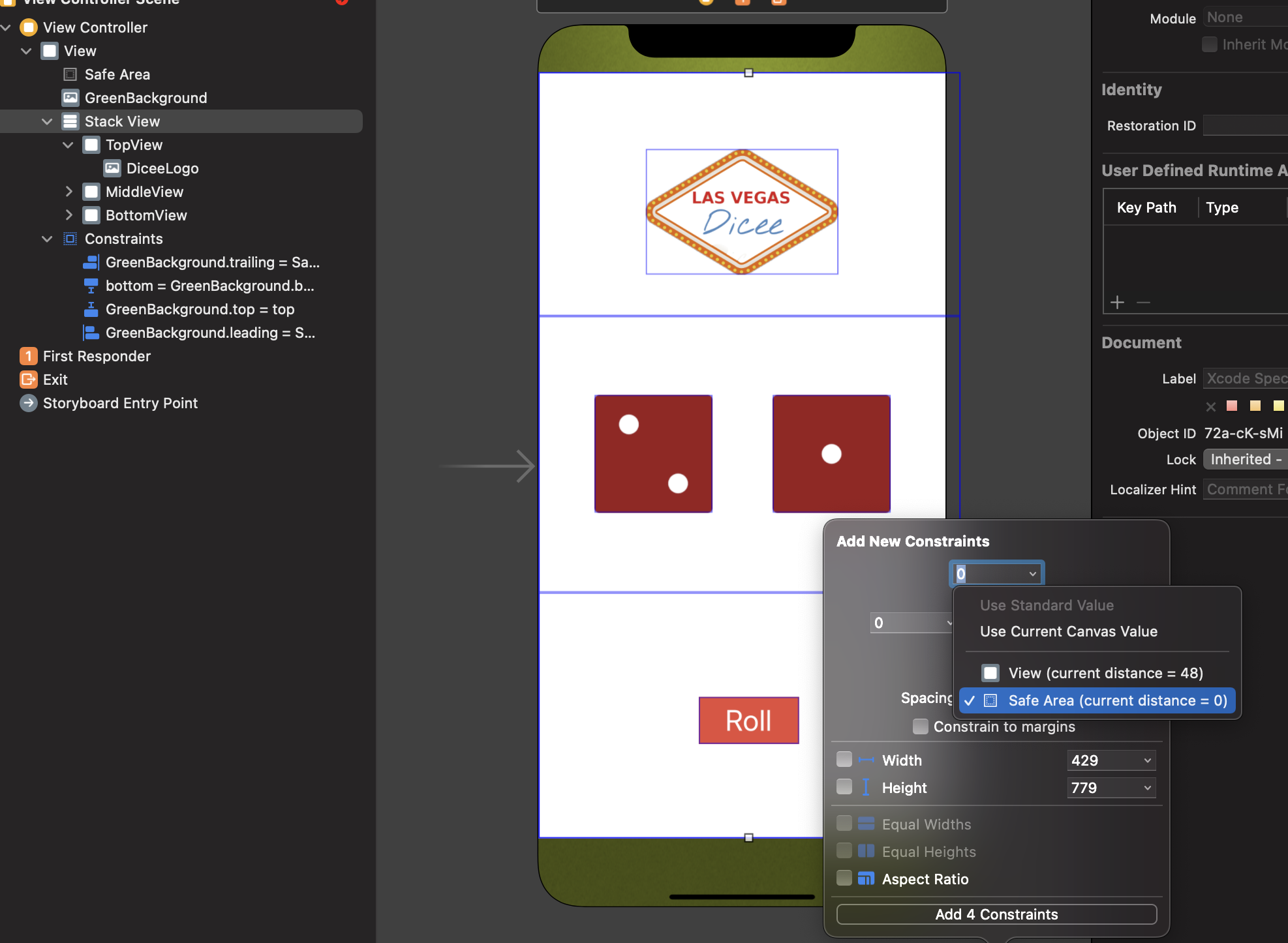Click the First Responder icon
1288x943 pixels.
[x=29, y=356]
